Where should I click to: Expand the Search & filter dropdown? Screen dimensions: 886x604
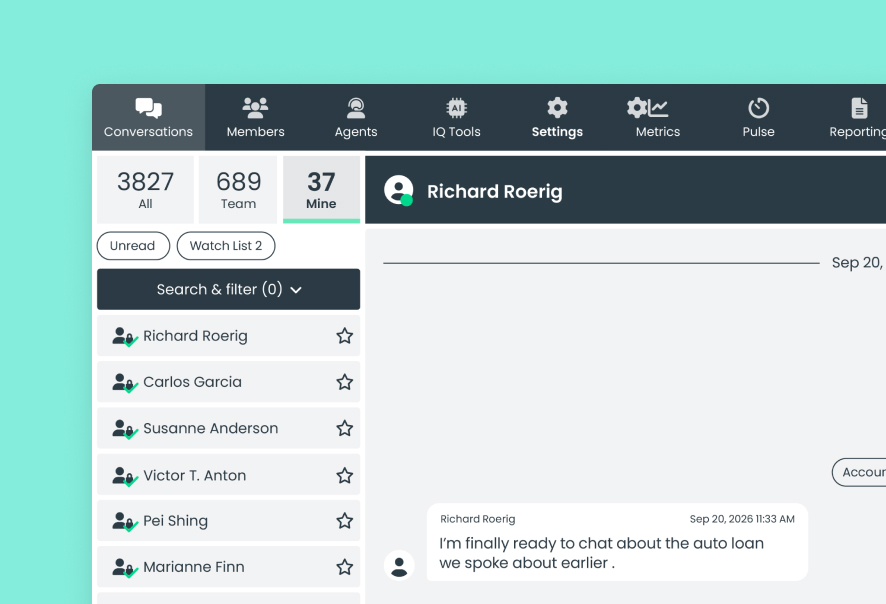click(228, 289)
